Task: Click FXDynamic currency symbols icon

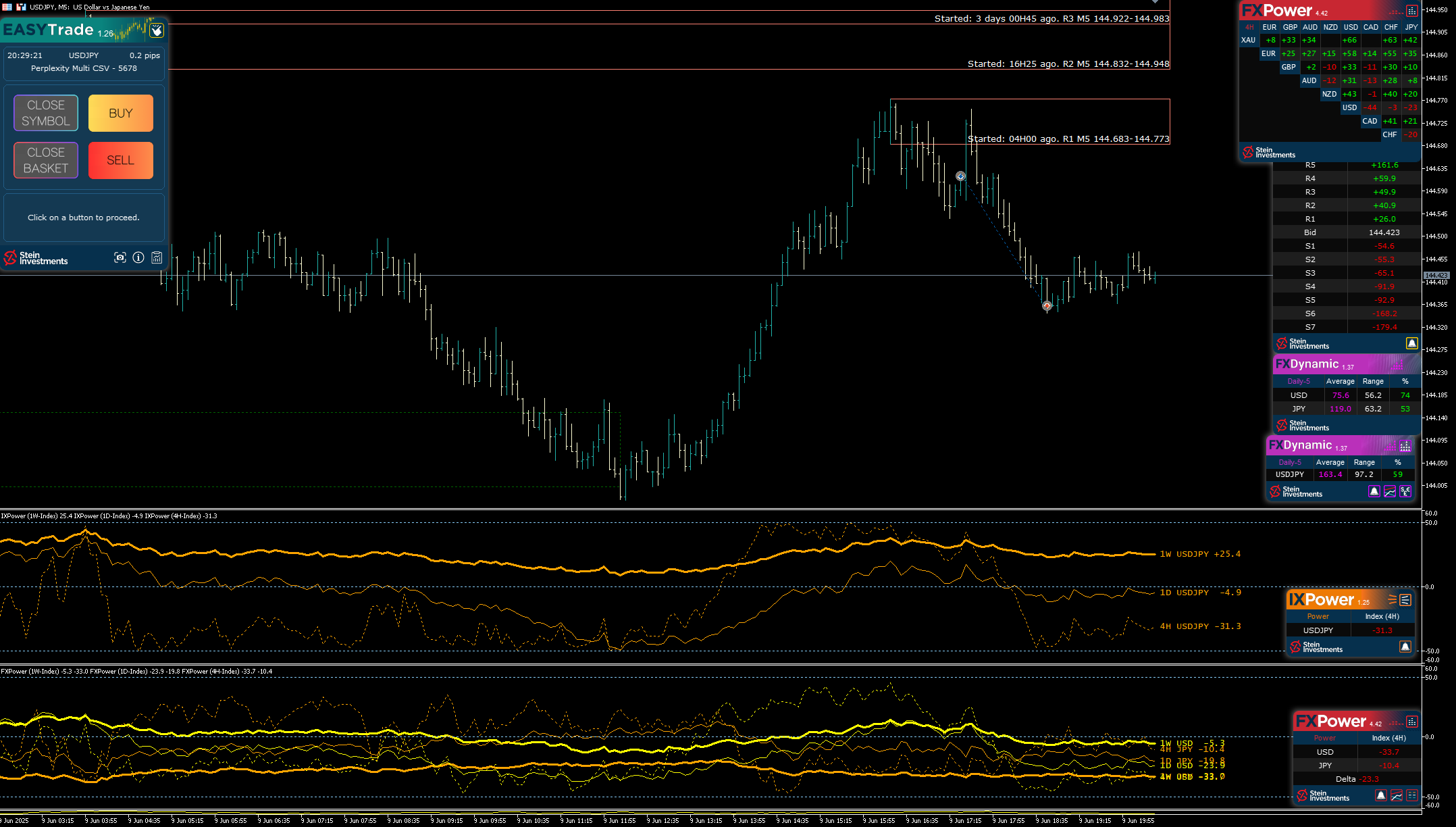Action: (x=1405, y=491)
